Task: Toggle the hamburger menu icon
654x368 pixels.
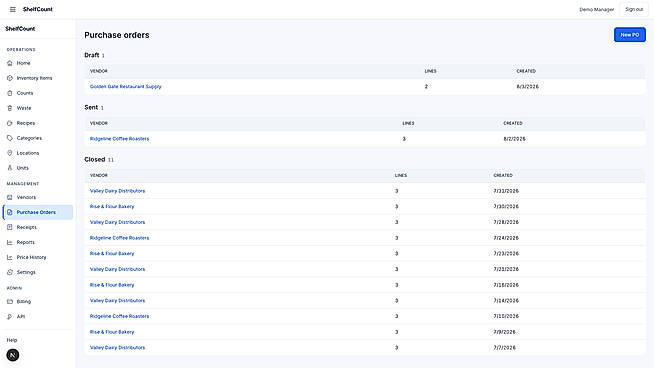Action: [x=13, y=9]
